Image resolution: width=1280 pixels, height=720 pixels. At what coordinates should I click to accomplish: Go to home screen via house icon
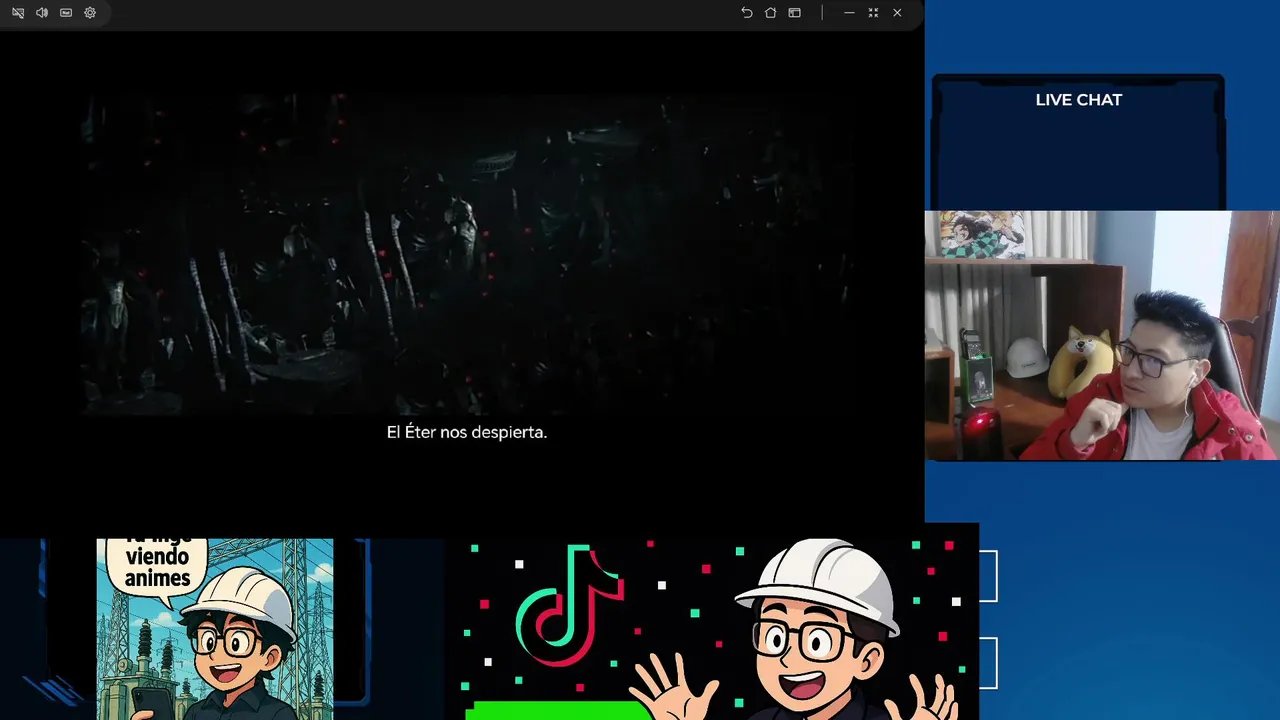tap(770, 13)
